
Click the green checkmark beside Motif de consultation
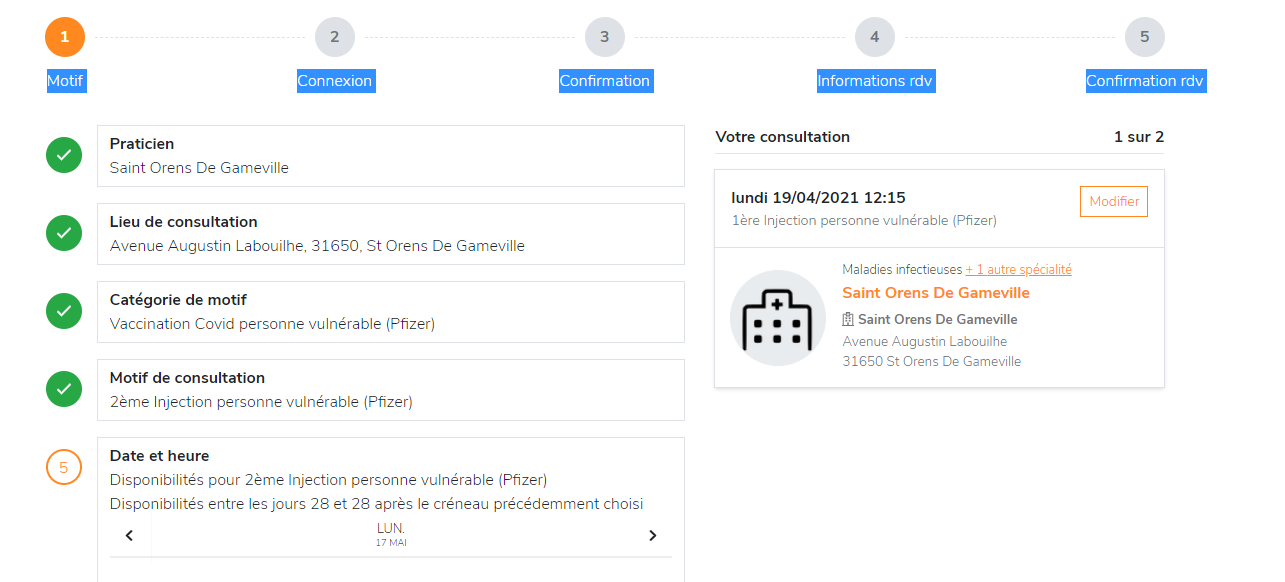click(64, 389)
